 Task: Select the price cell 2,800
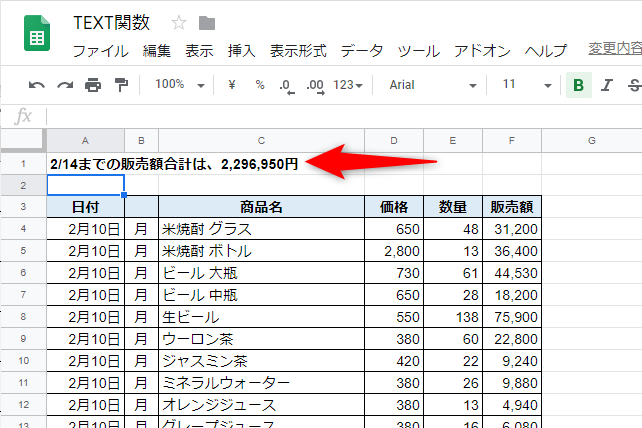[x=394, y=251]
